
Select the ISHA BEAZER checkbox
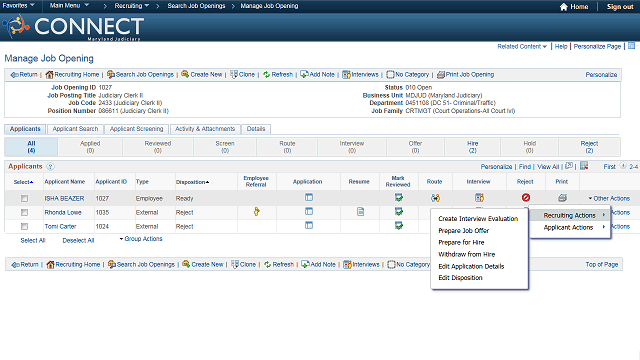coord(24,198)
